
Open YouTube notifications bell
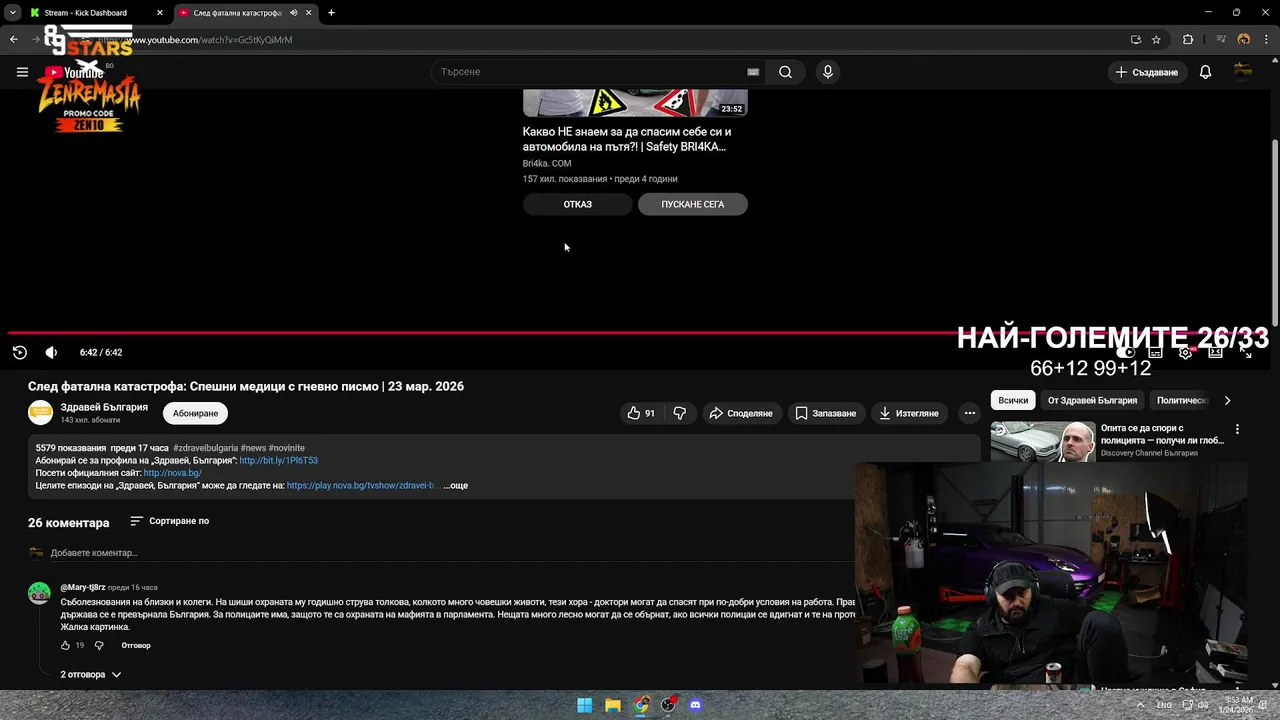pyautogui.click(x=1205, y=72)
